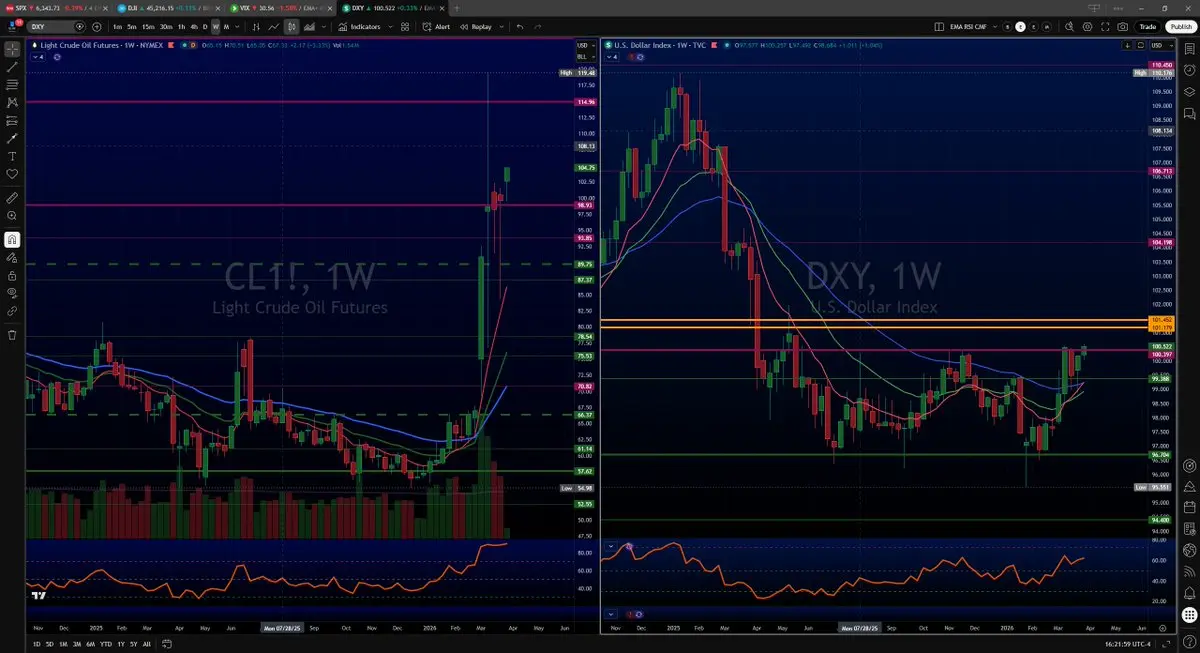Toggle the magnet mode tool
Screen dimensions: 1200x653
tap(12, 239)
